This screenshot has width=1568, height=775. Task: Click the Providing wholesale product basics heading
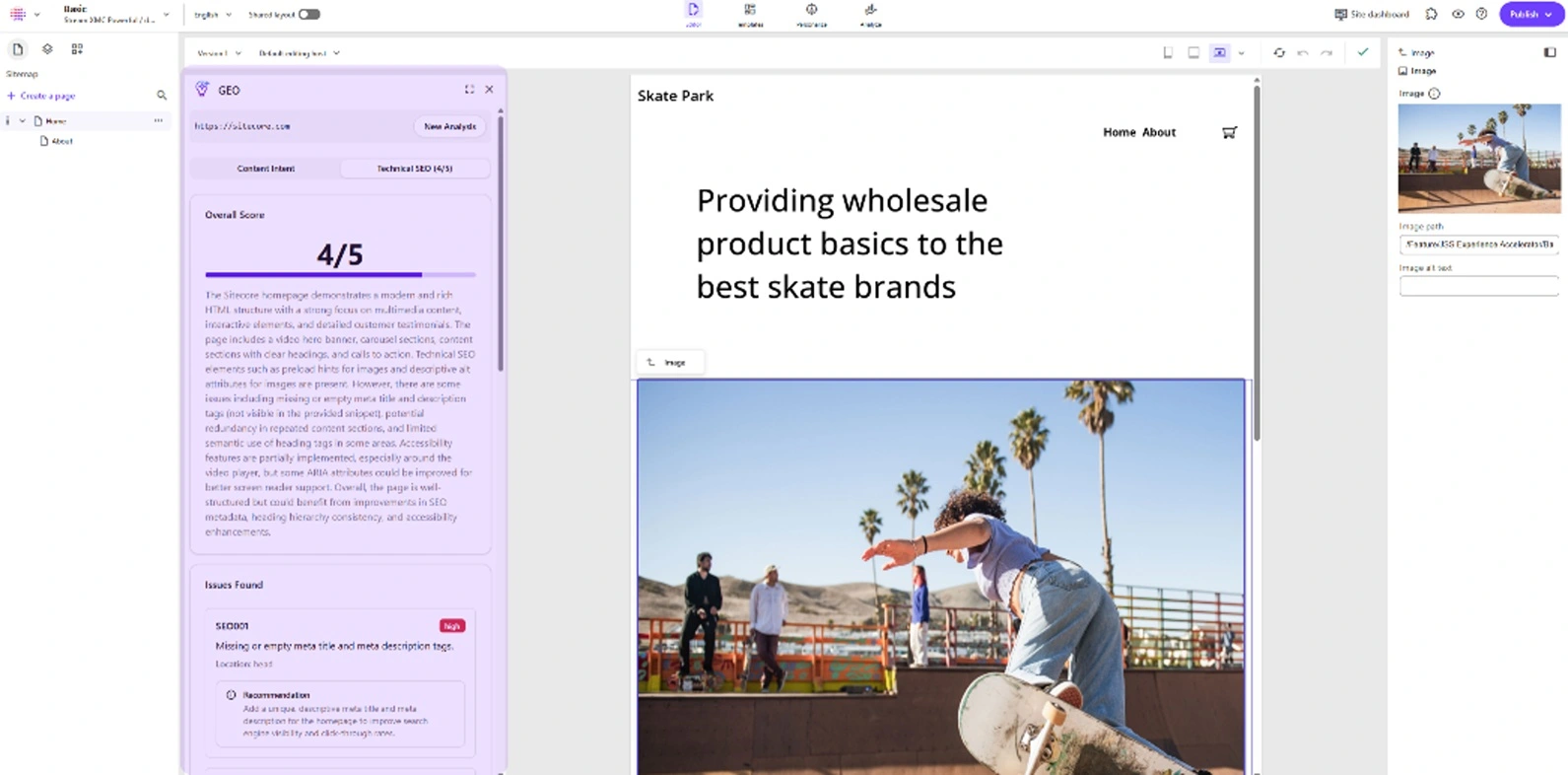click(850, 244)
